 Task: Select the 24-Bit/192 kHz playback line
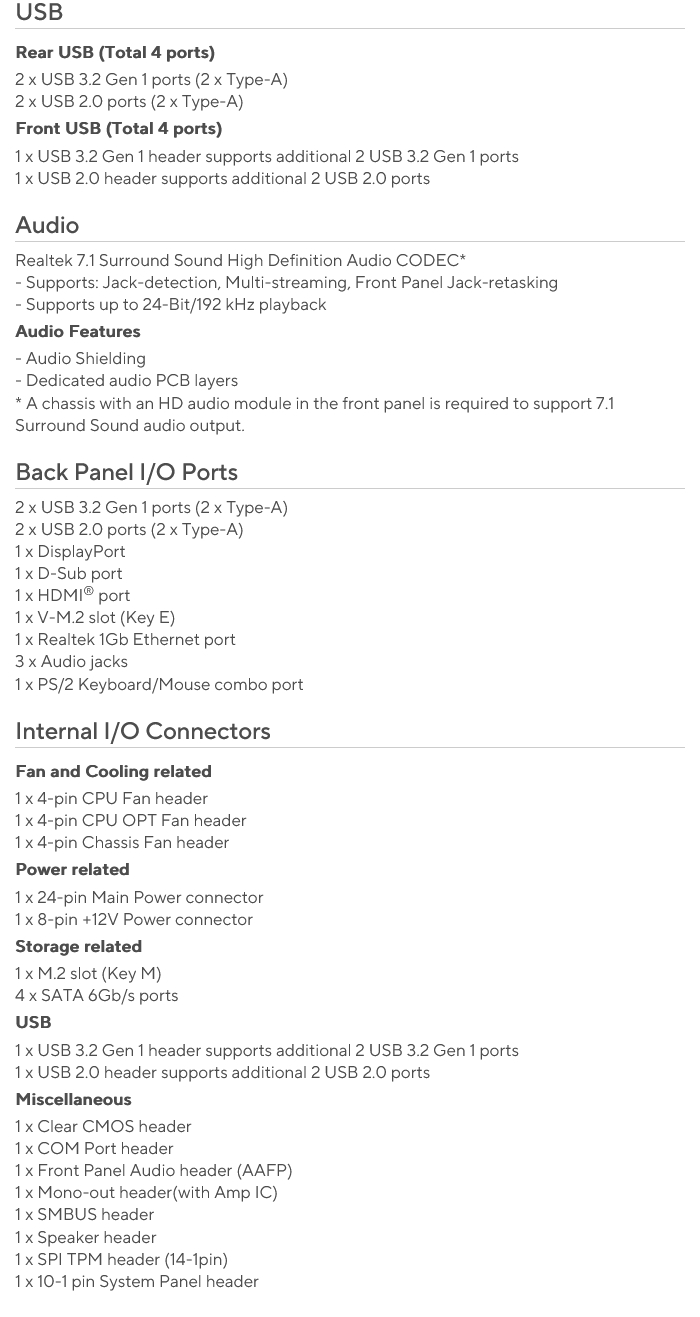(x=171, y=304)
